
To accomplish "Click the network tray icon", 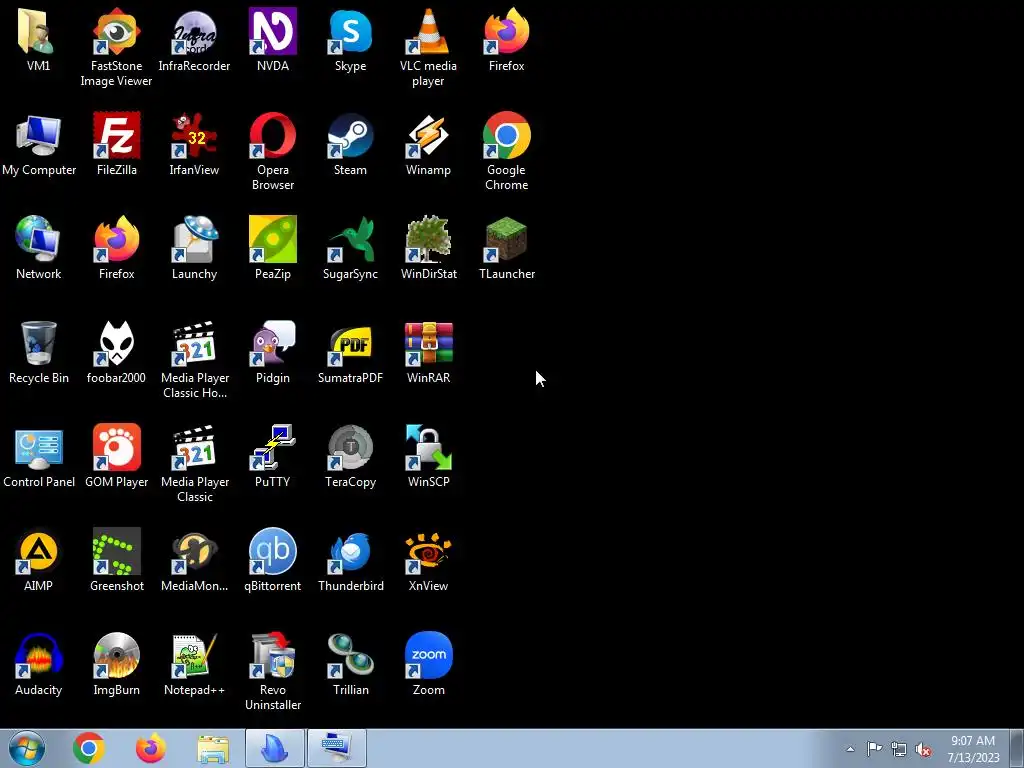I will click(x=899, y=749).
